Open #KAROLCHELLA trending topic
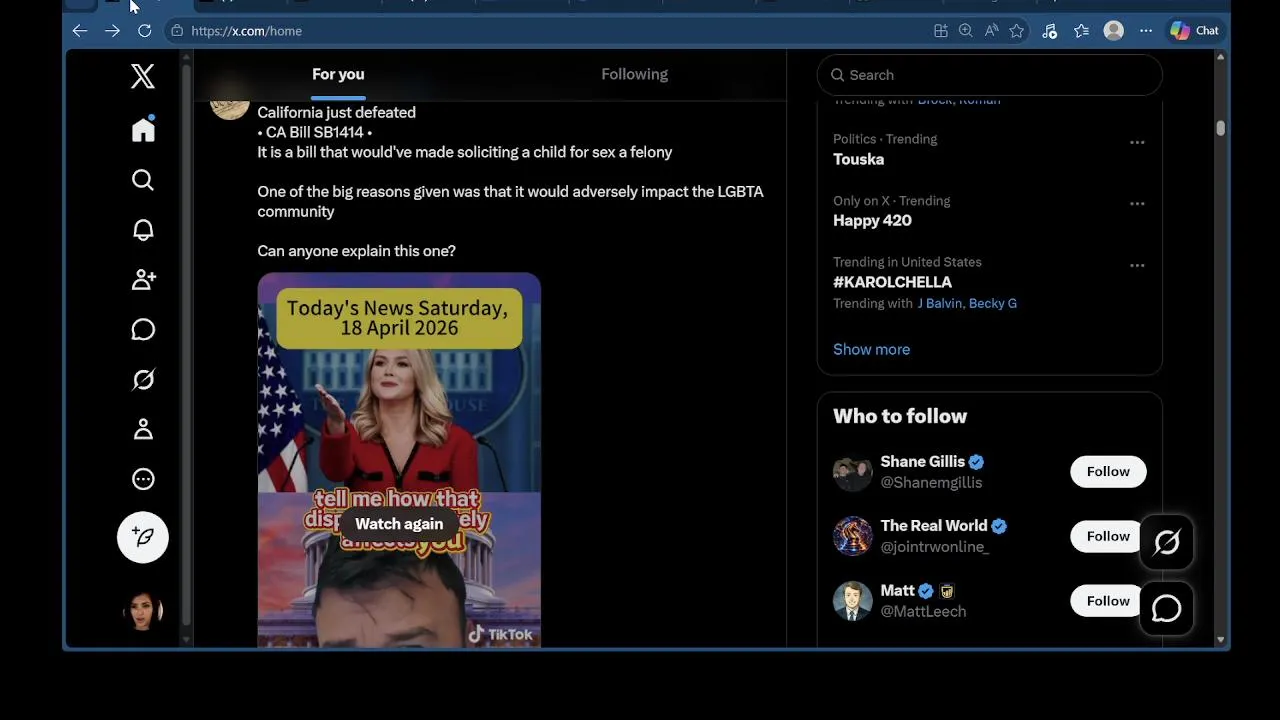The image size is (1280, 720). [x=892, y=282]
